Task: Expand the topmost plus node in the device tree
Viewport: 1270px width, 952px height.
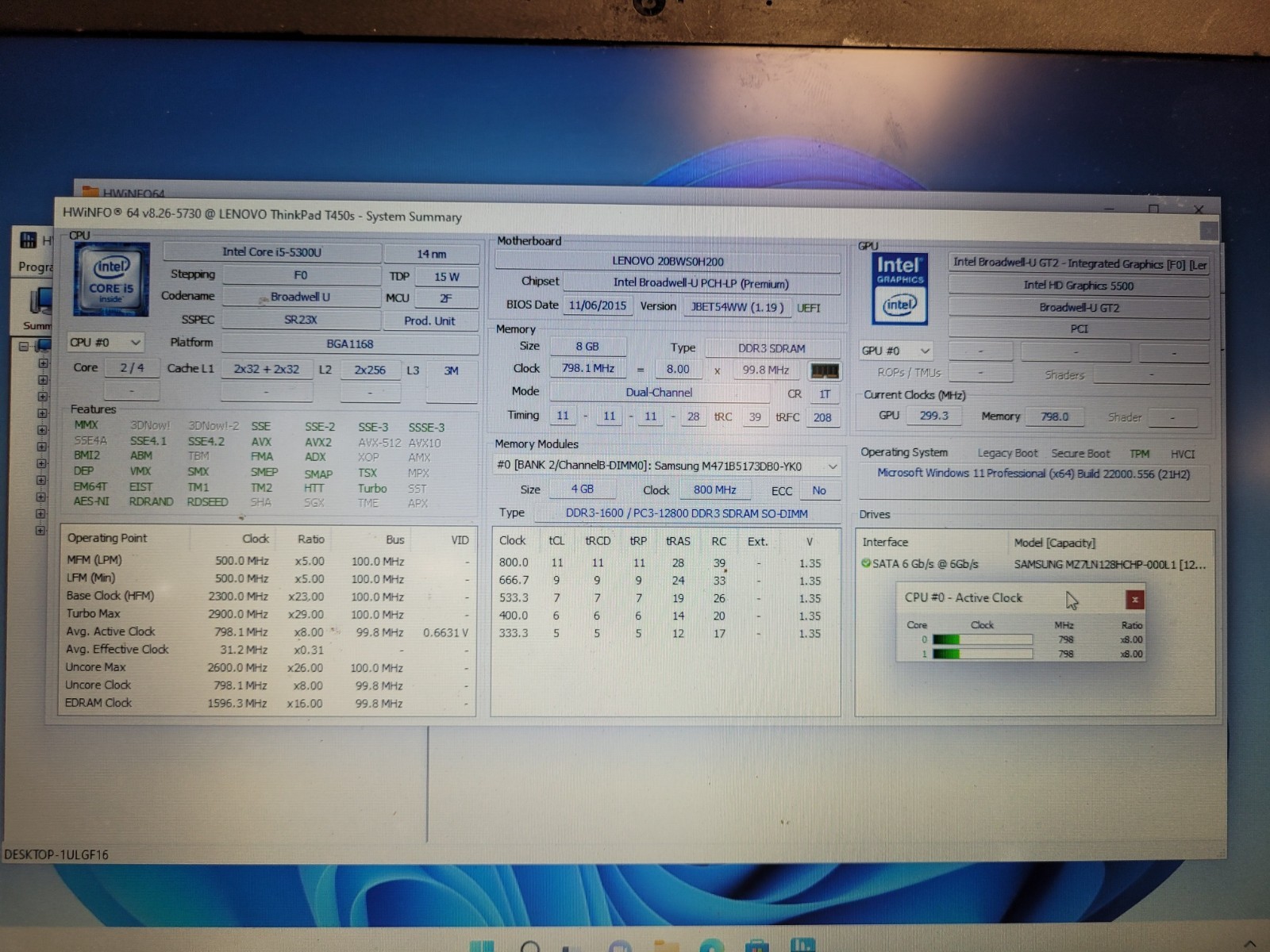Action: point(43,363)
